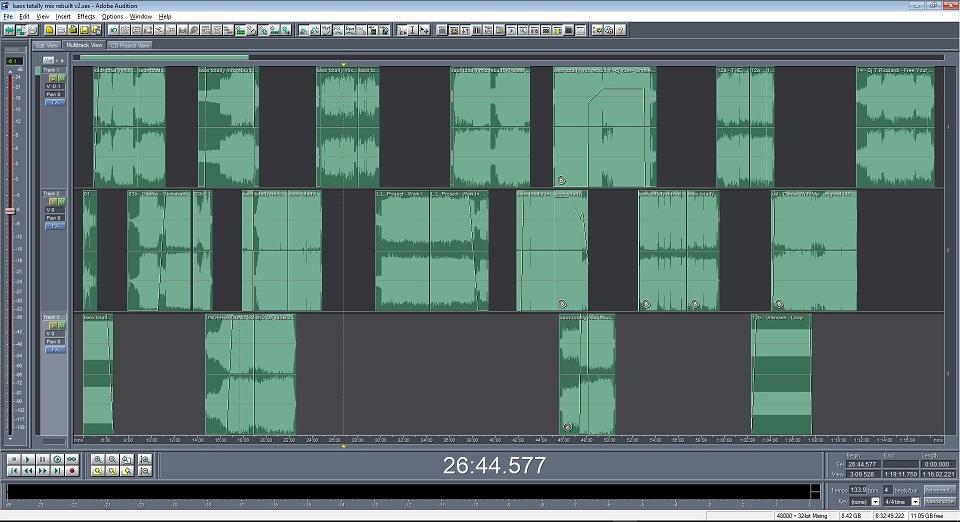This screenshot has height=522, width=960.
Task: Click the Zoom Out Vertically button
Action: (144, 471)
